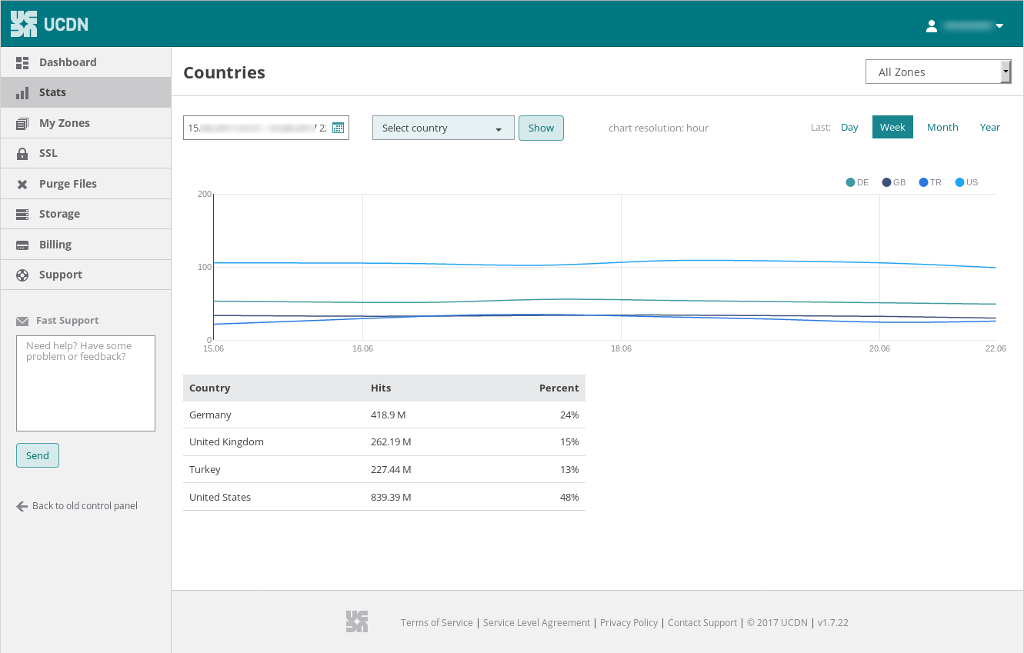Switch chart range to Month
The width and height of the screenshot is (1024, 653).
tap(942, 128)
